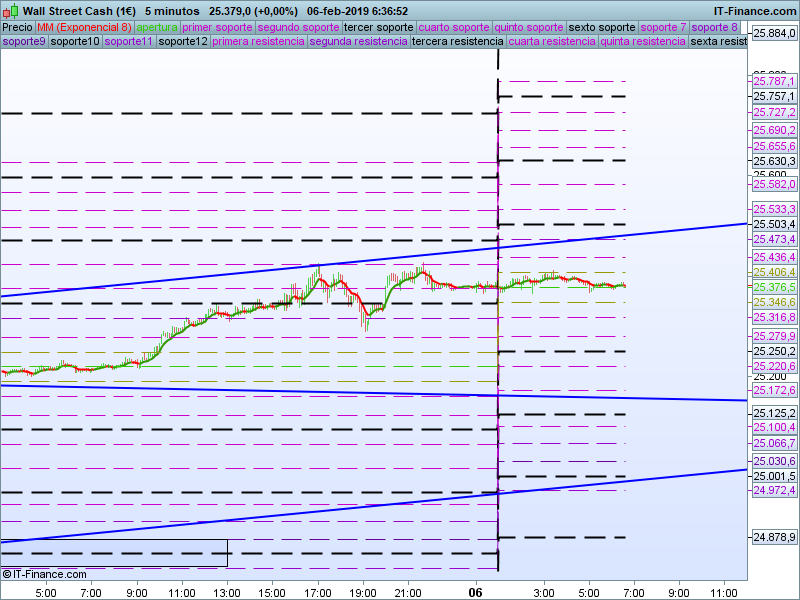This screenshot has height=600, width=800.
Task: Click the 25.757,1 price label
Action: tap(774, 96)
